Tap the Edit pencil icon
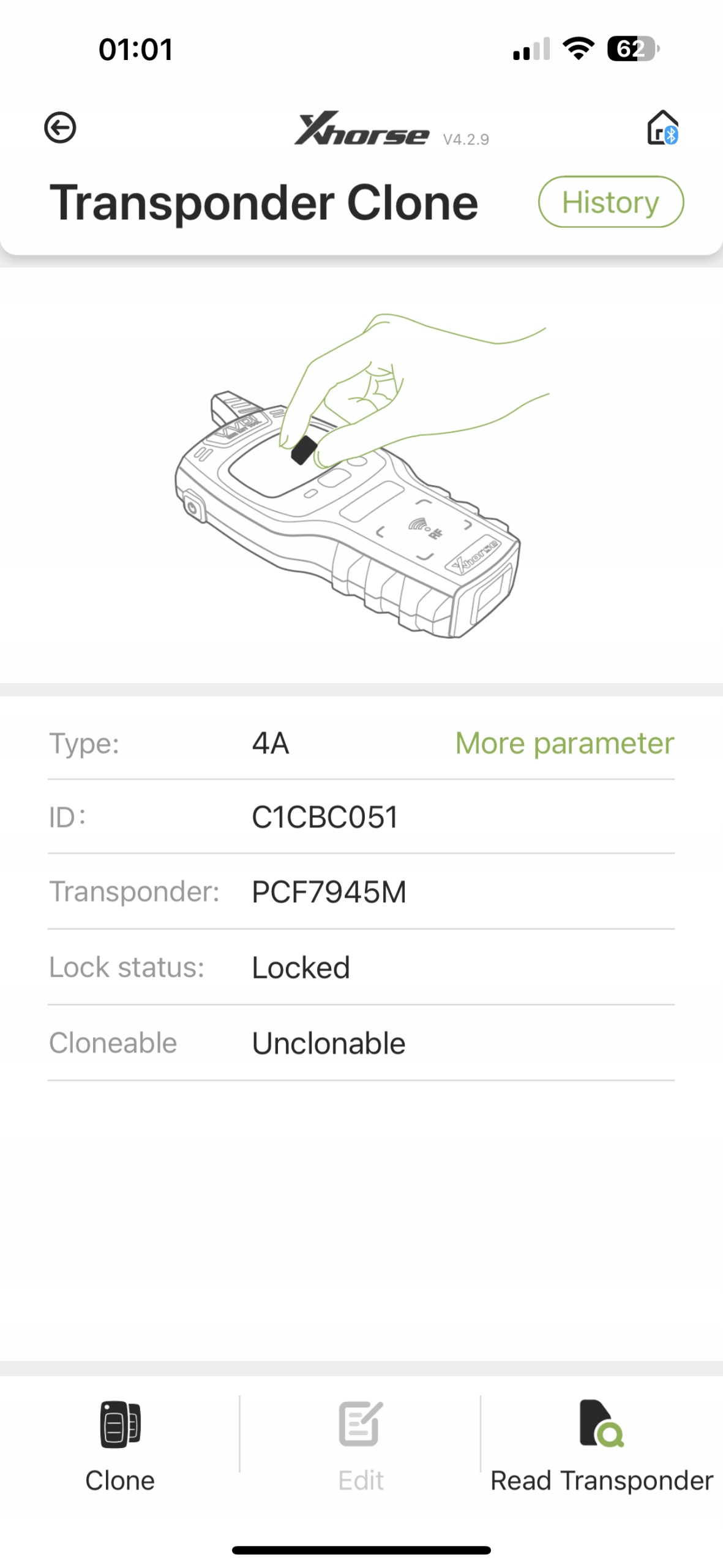 pos(361,1424)
